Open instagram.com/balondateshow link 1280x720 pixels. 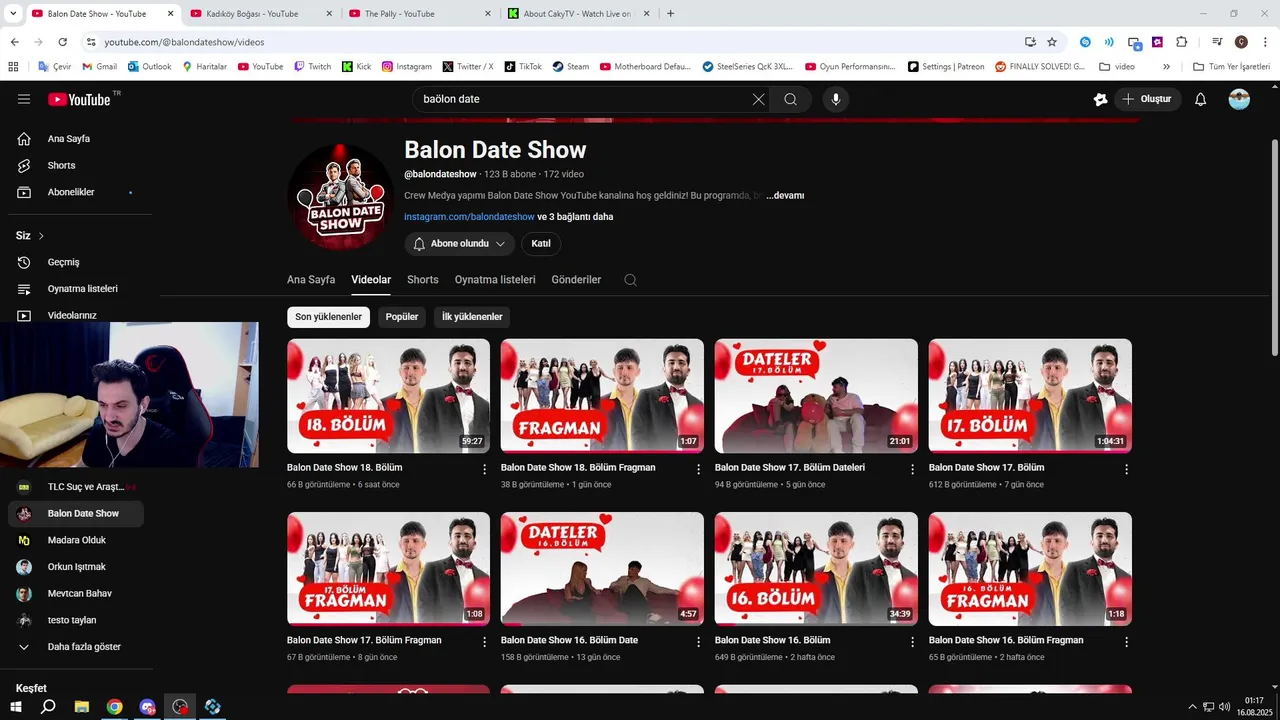[469, 217]
